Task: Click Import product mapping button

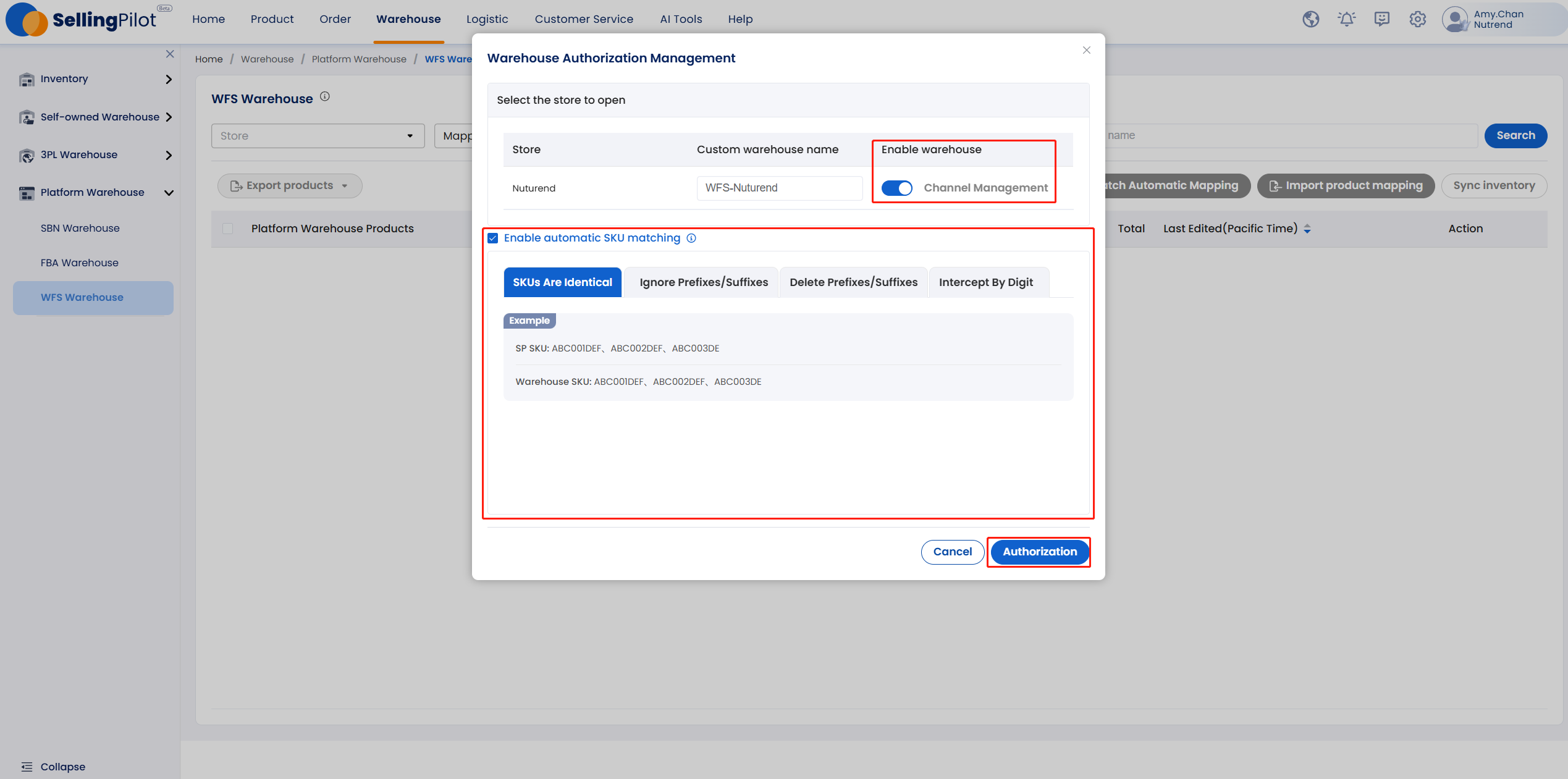Action: 1346,186
